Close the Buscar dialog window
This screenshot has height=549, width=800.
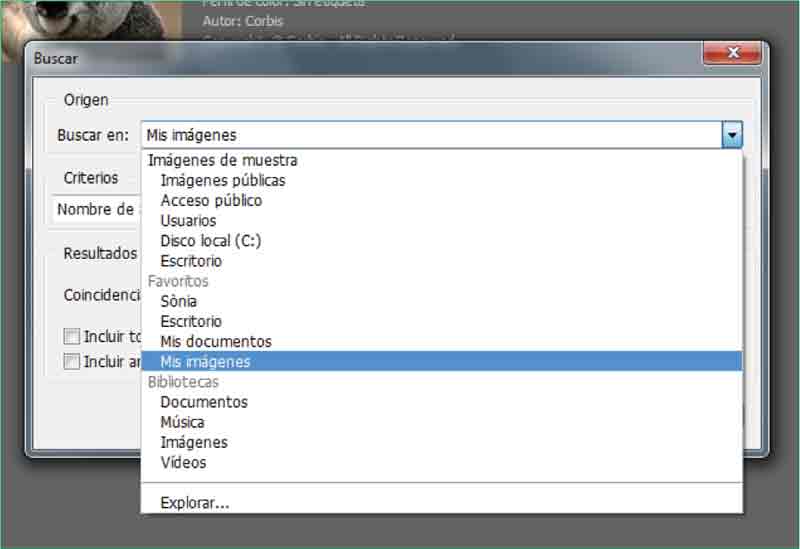click(x=734, y=54)
